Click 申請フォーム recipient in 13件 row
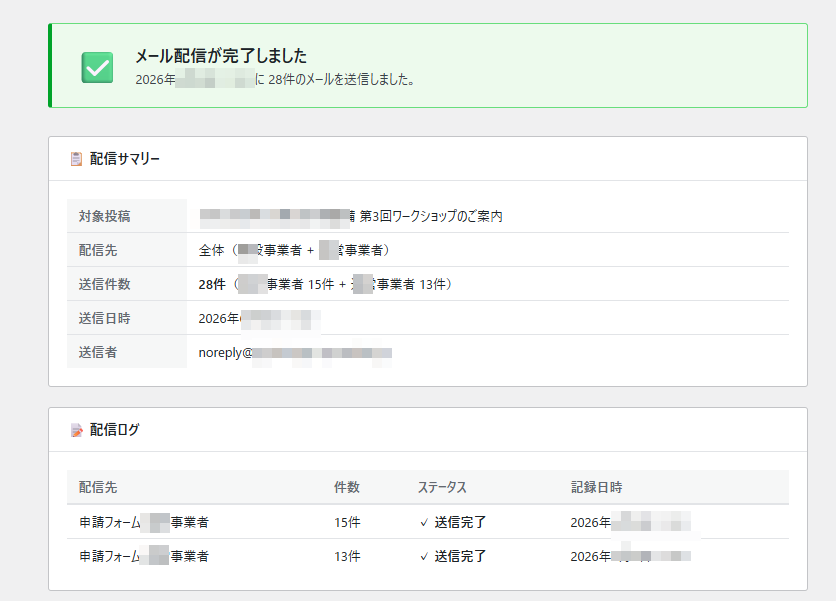836x601 pixels. 144,556
